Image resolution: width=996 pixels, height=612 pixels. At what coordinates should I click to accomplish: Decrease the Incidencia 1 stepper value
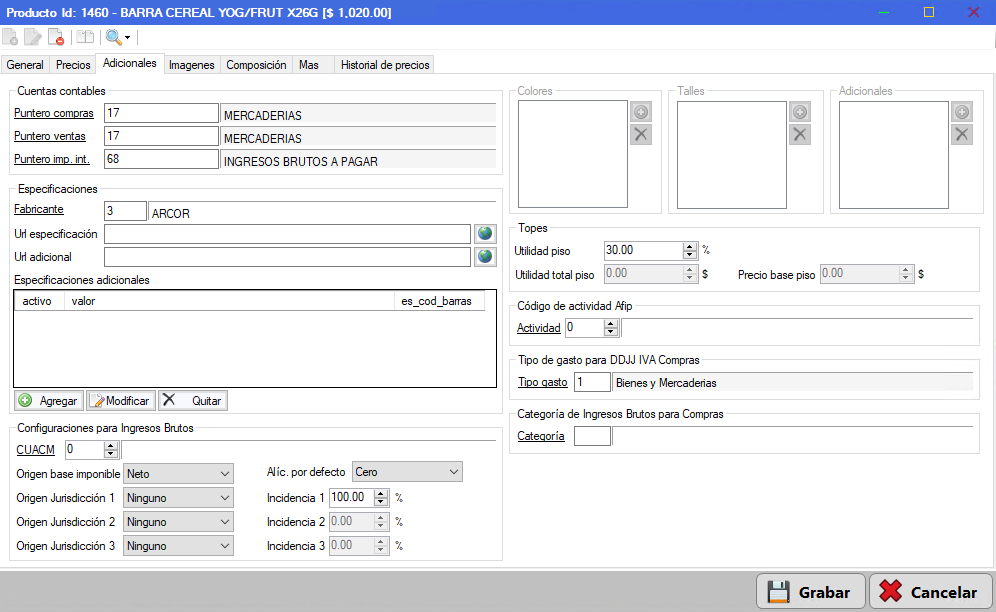click(380, 501)
